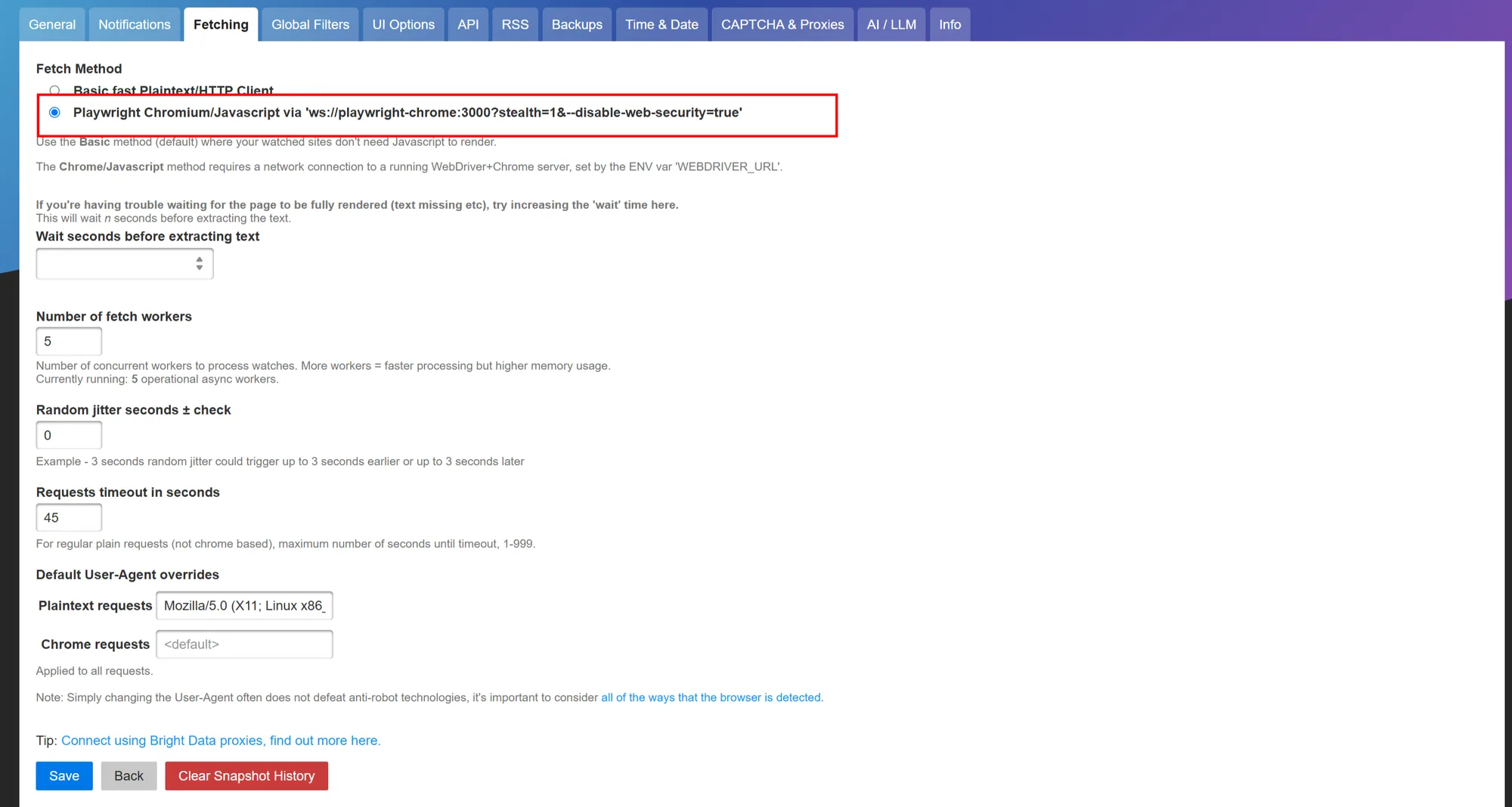Viewport: 1512px width, 807px height.
Task: Click the Random jitter seconds field
Action: click(x=69, y=435)
